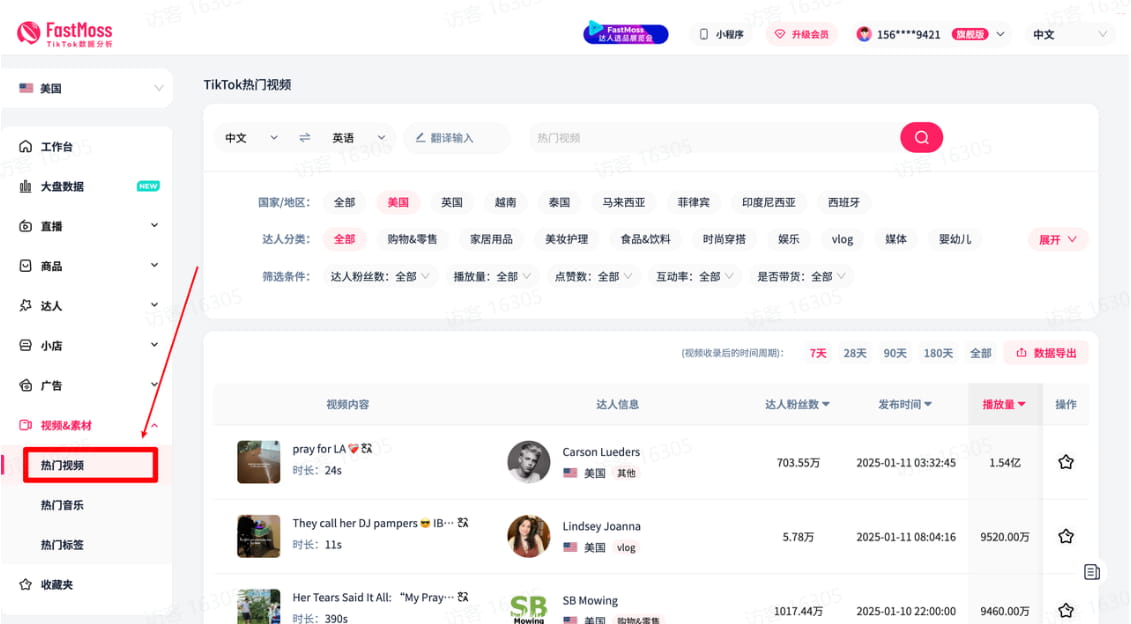Select 热门标签 in the sidebar

62,545
